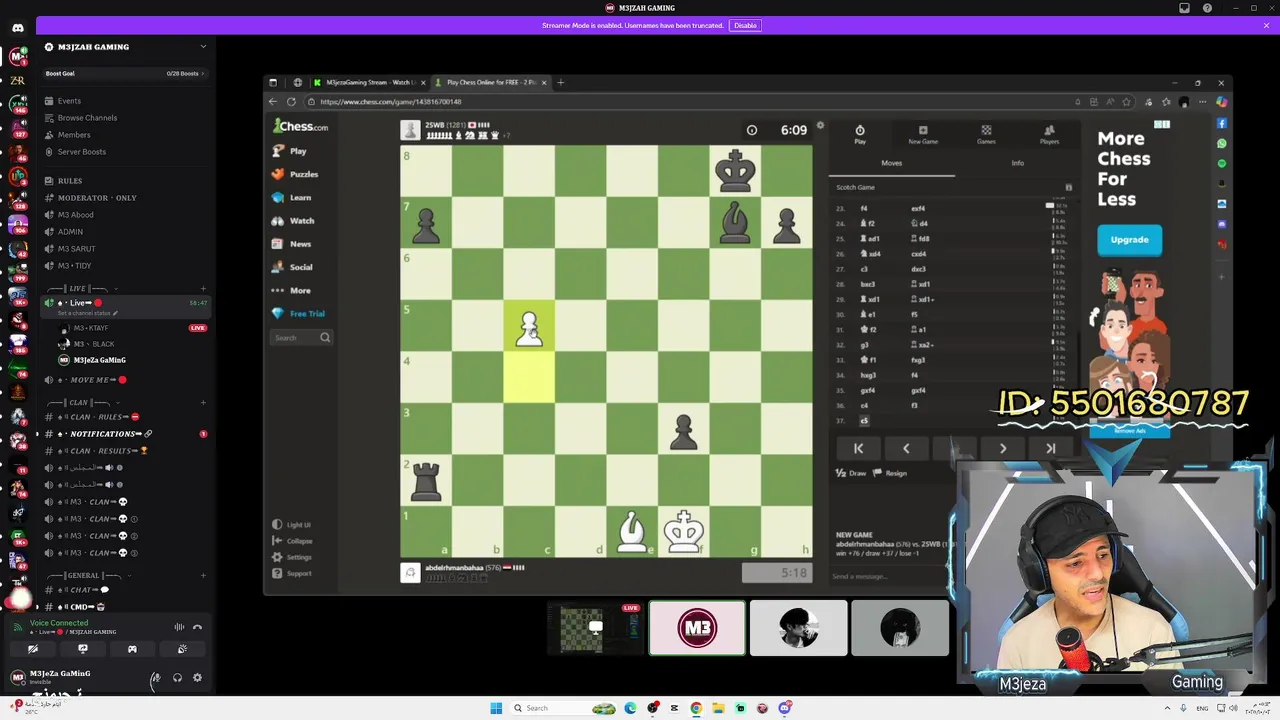Image resolution: width=1280 pixels, height=720 pixels.
Task: Click the white pawn on c5
Action: coord(529,327)
